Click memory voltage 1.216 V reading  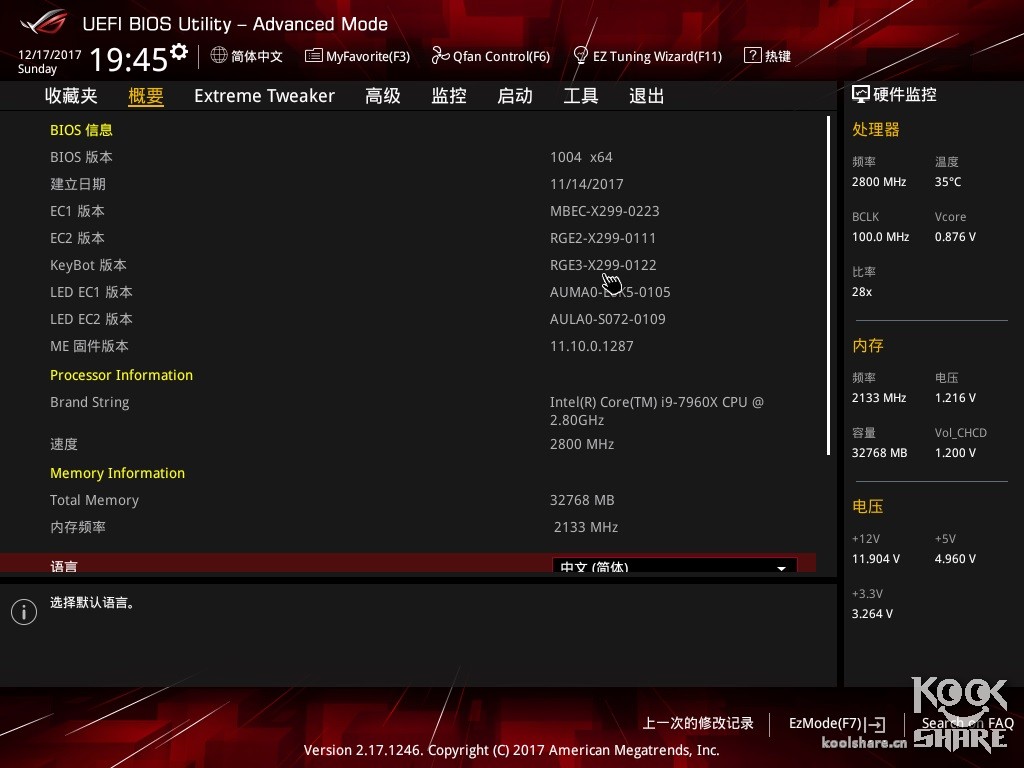pos(955,398)
